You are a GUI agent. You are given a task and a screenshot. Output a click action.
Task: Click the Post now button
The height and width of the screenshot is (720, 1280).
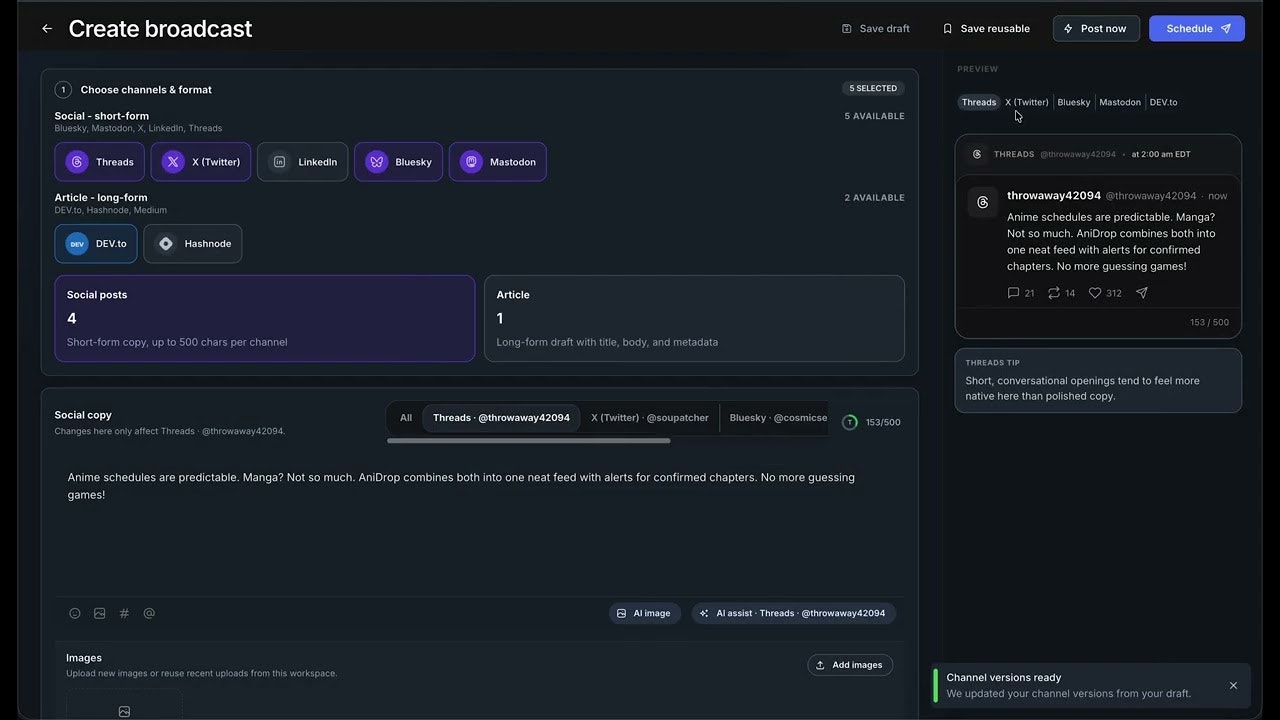(x=1096, y=29)
